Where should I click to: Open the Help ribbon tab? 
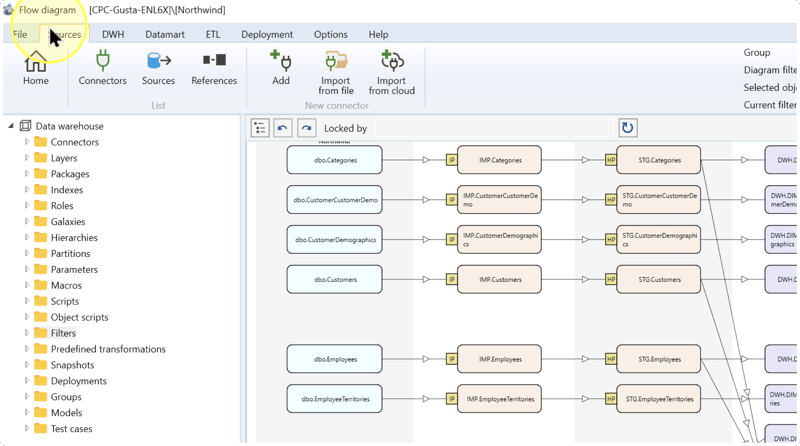[378, 34]
